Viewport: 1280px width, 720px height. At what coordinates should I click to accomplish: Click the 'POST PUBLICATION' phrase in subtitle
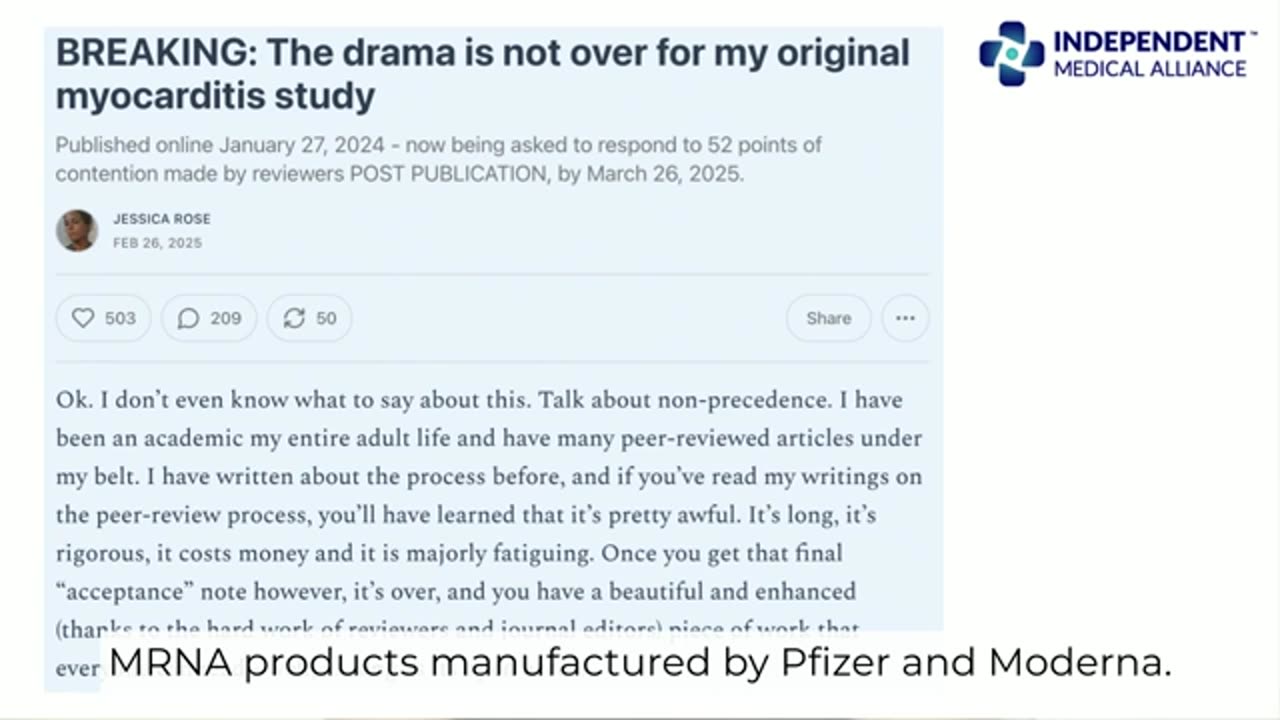(x=447, y=173)
